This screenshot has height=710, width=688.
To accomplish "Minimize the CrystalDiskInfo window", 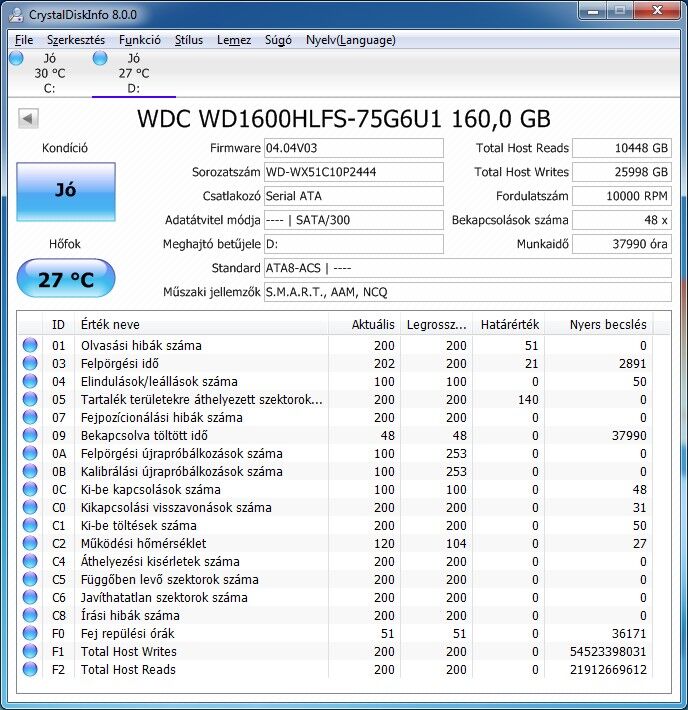I will (593, 11).
